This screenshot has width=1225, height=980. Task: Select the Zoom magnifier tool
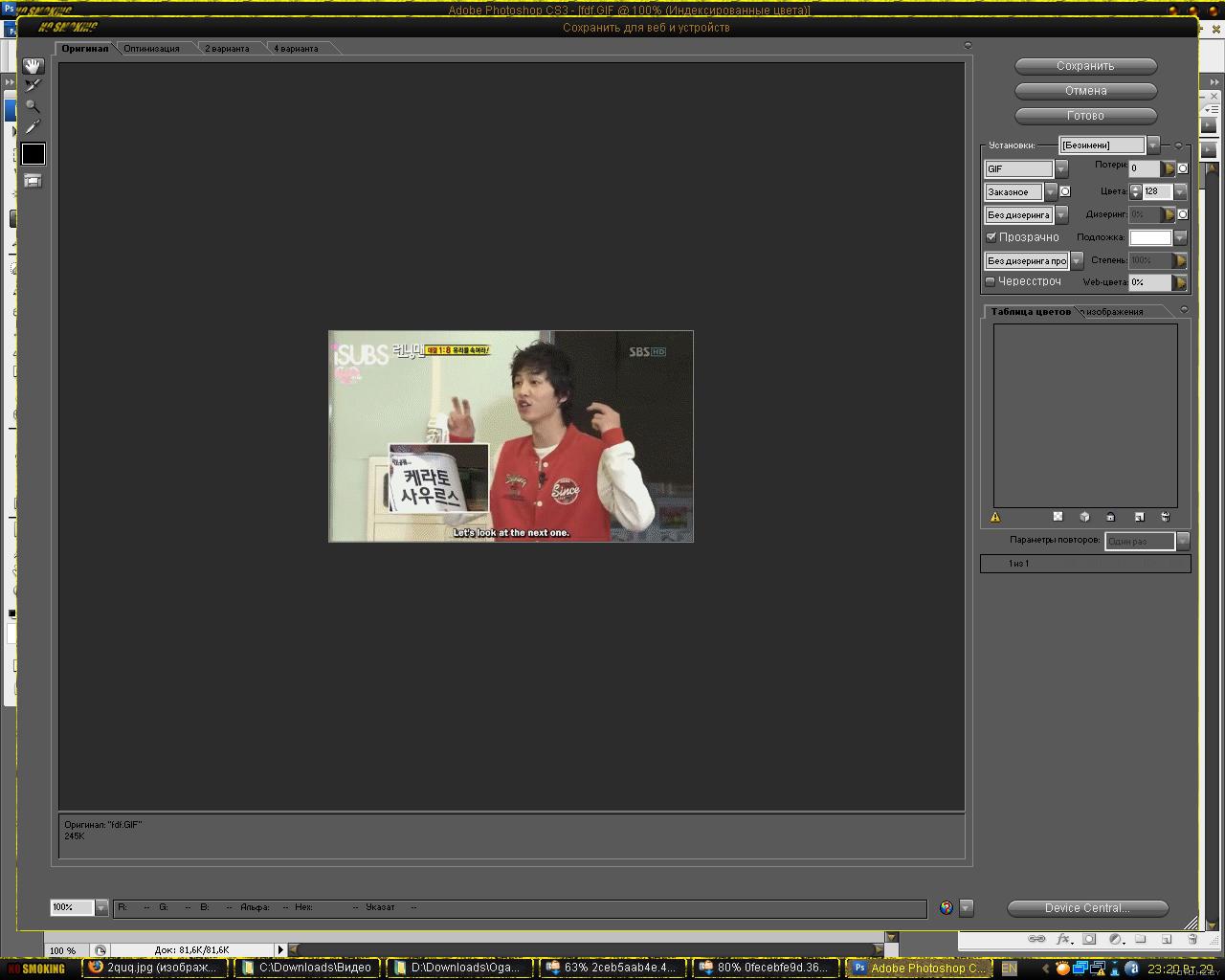point(33,106)
